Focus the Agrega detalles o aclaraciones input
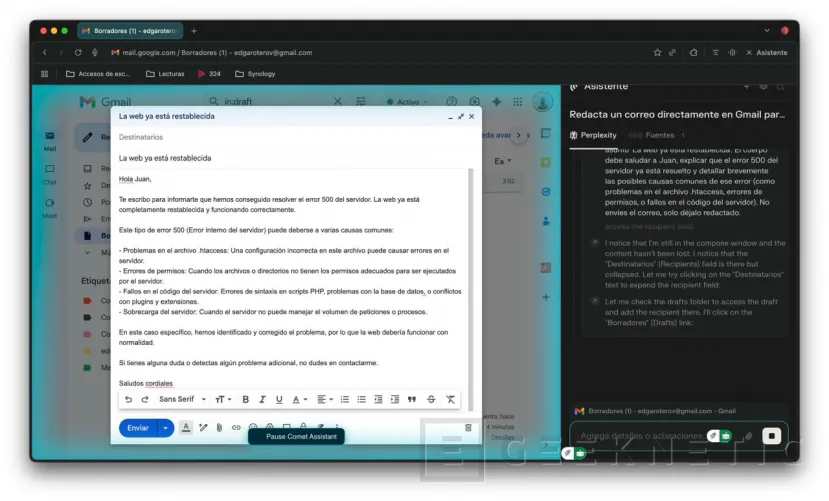This screenshot has width=829, height=501. click(x=642, y=436)
